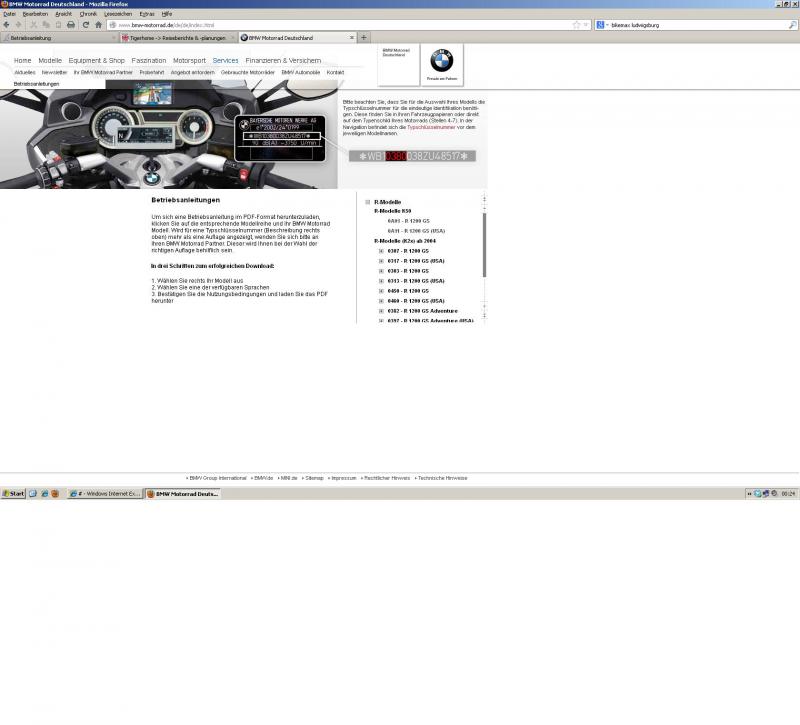Expand the 0313 - R 1200 GS (USA) node
800x725 pixels.
(x=381, y=281)
